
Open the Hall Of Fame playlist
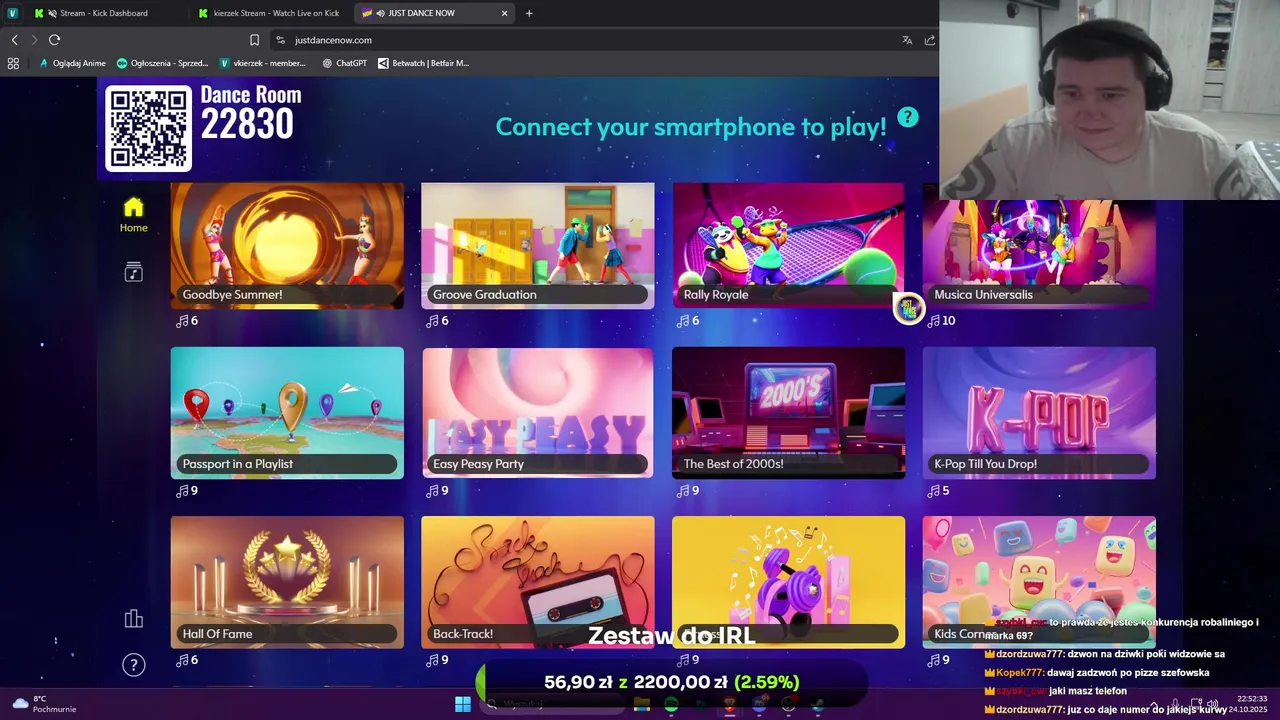287,582
